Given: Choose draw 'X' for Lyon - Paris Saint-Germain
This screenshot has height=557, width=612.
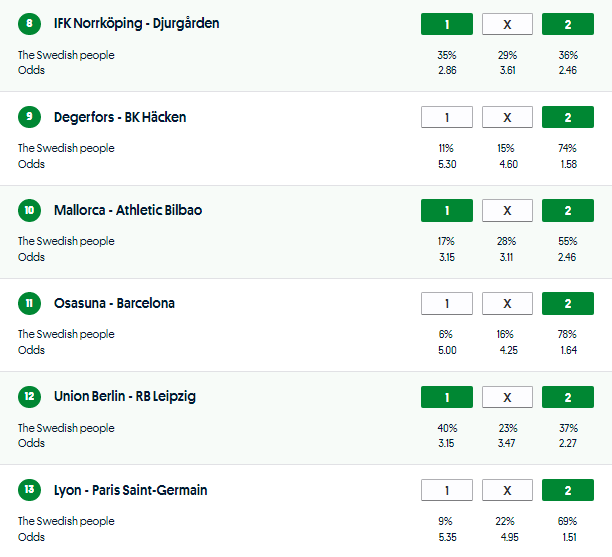Looking at the screenshot, I should click(x=507, y=491).
